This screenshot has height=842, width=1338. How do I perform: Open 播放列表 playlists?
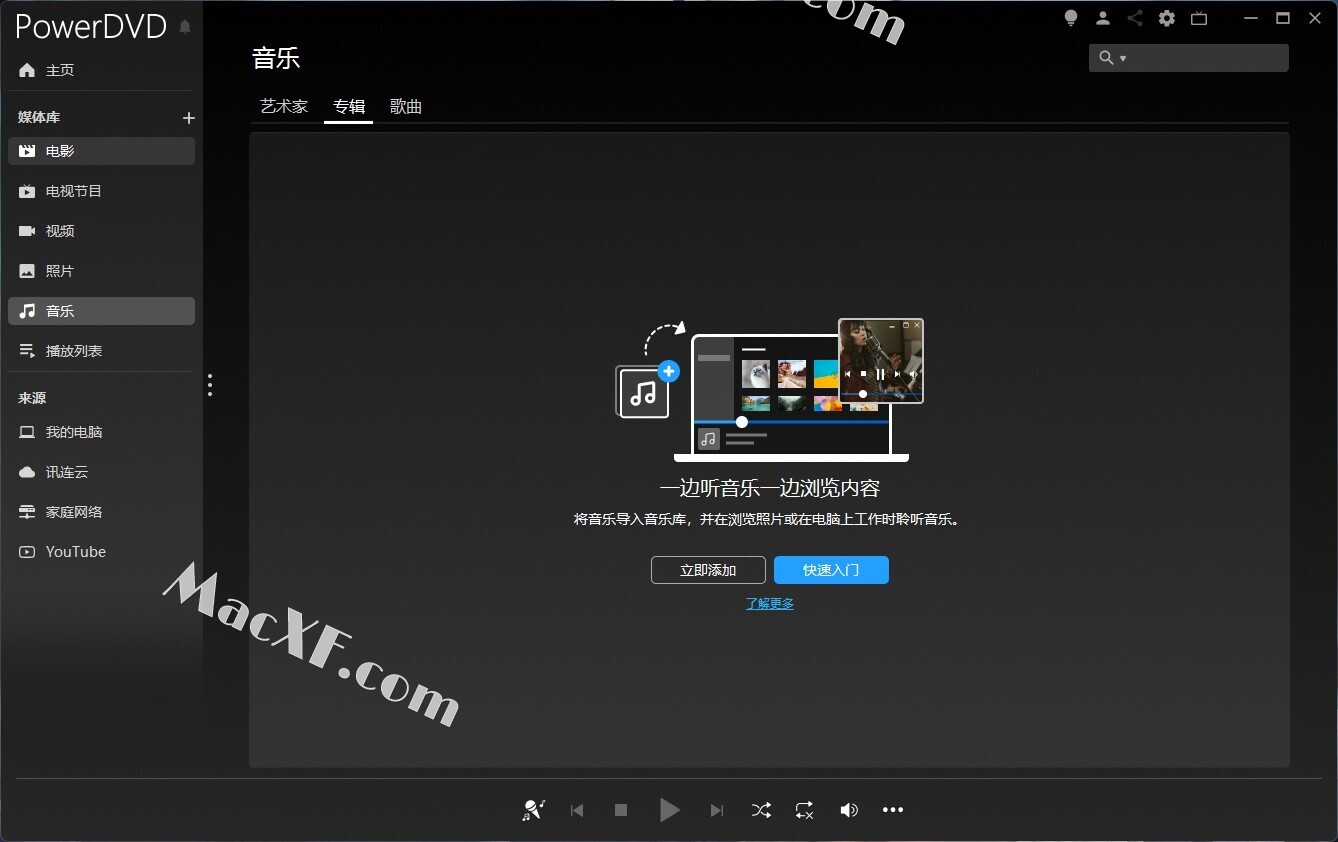click(101, 351)
